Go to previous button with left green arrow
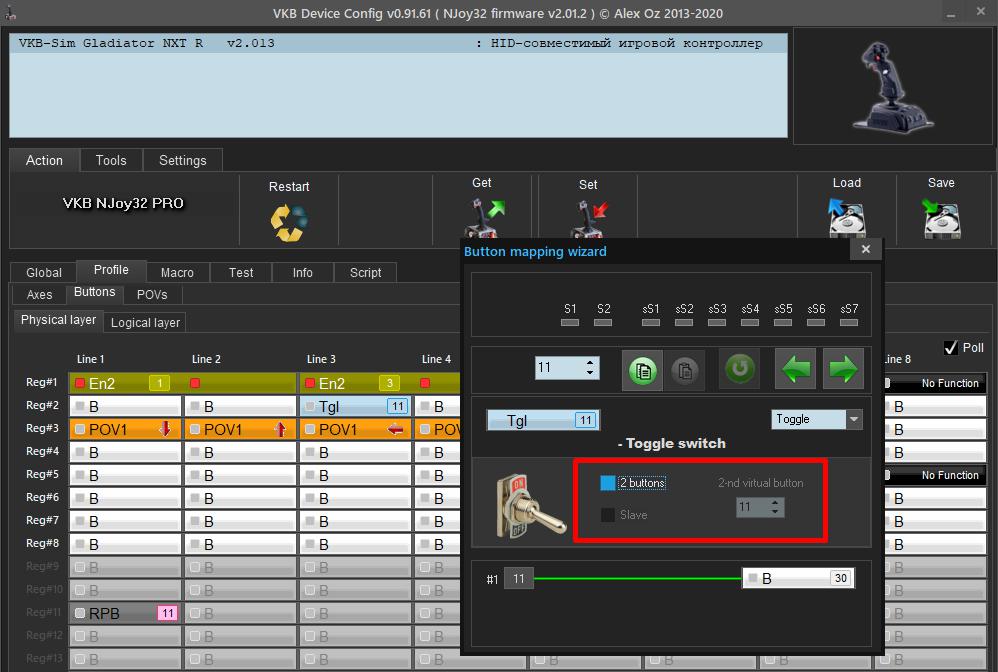998x672 pixels. pyautogui.click(x=796, y=368)
